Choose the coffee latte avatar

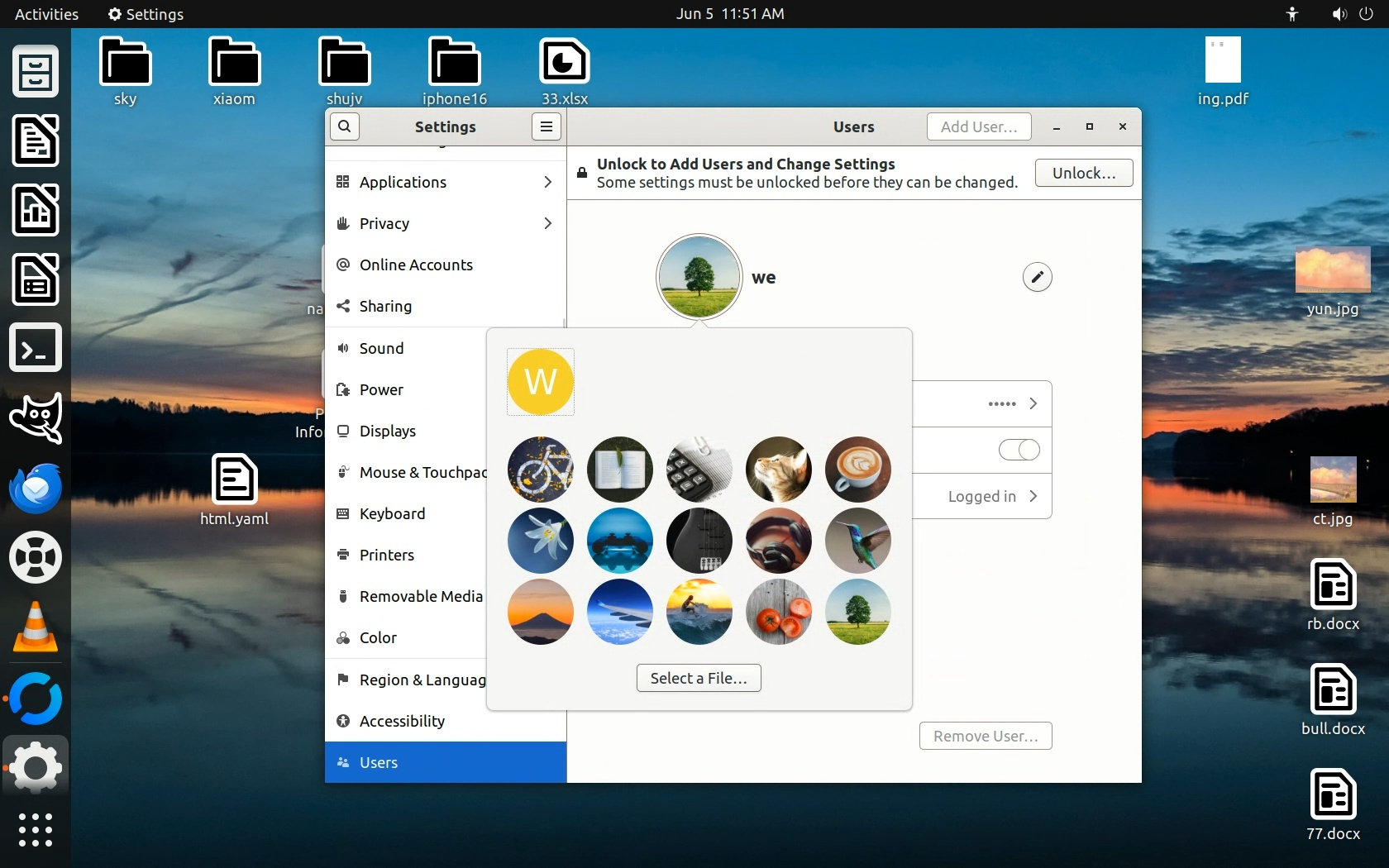(x=857, y=470)
